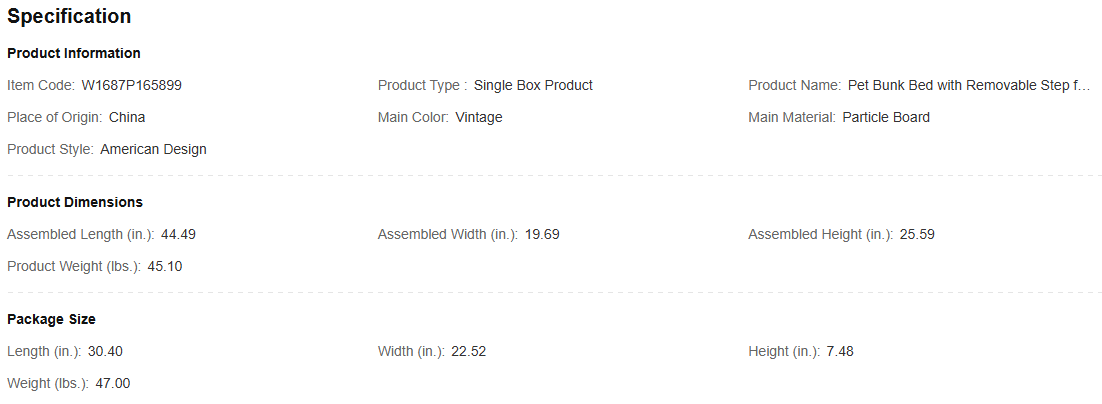Click the truncated Product Name value
This screenshot has height=404, width=1102.
(969, 86)
